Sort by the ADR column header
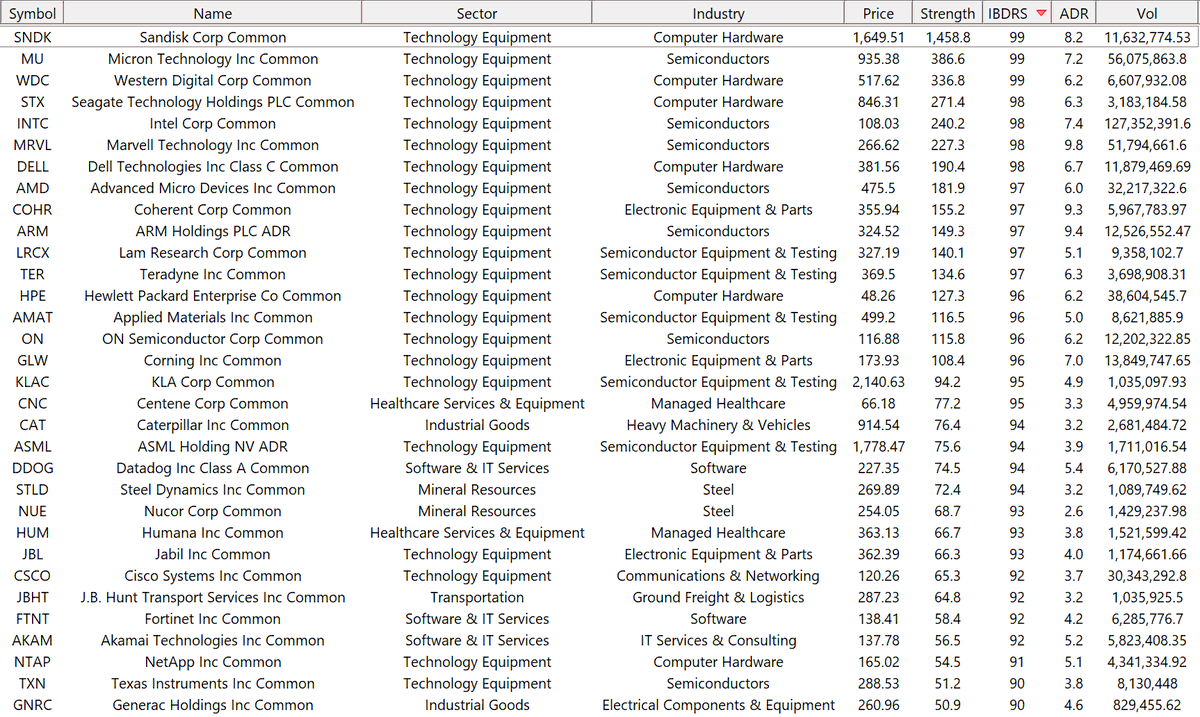 coord(1076,13)
